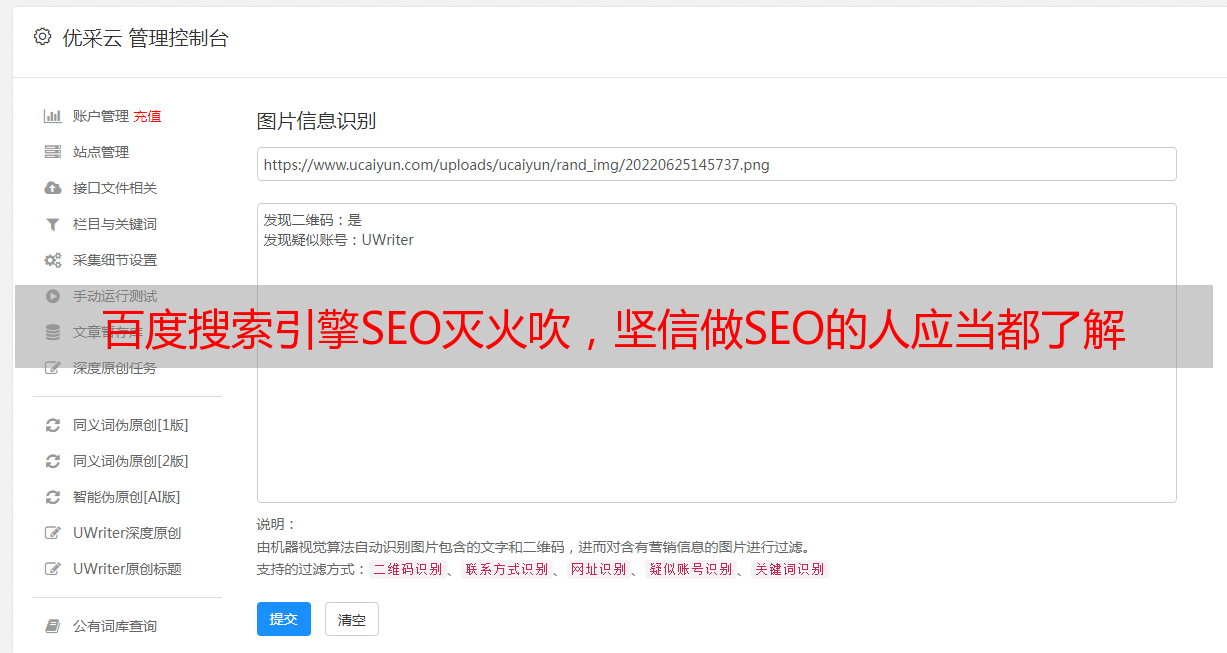Image resolution: width=1227 pixels, height=653 pixels.
Task: Click the gears icon for 采集细节设置
Action: (x=53, y=260)
